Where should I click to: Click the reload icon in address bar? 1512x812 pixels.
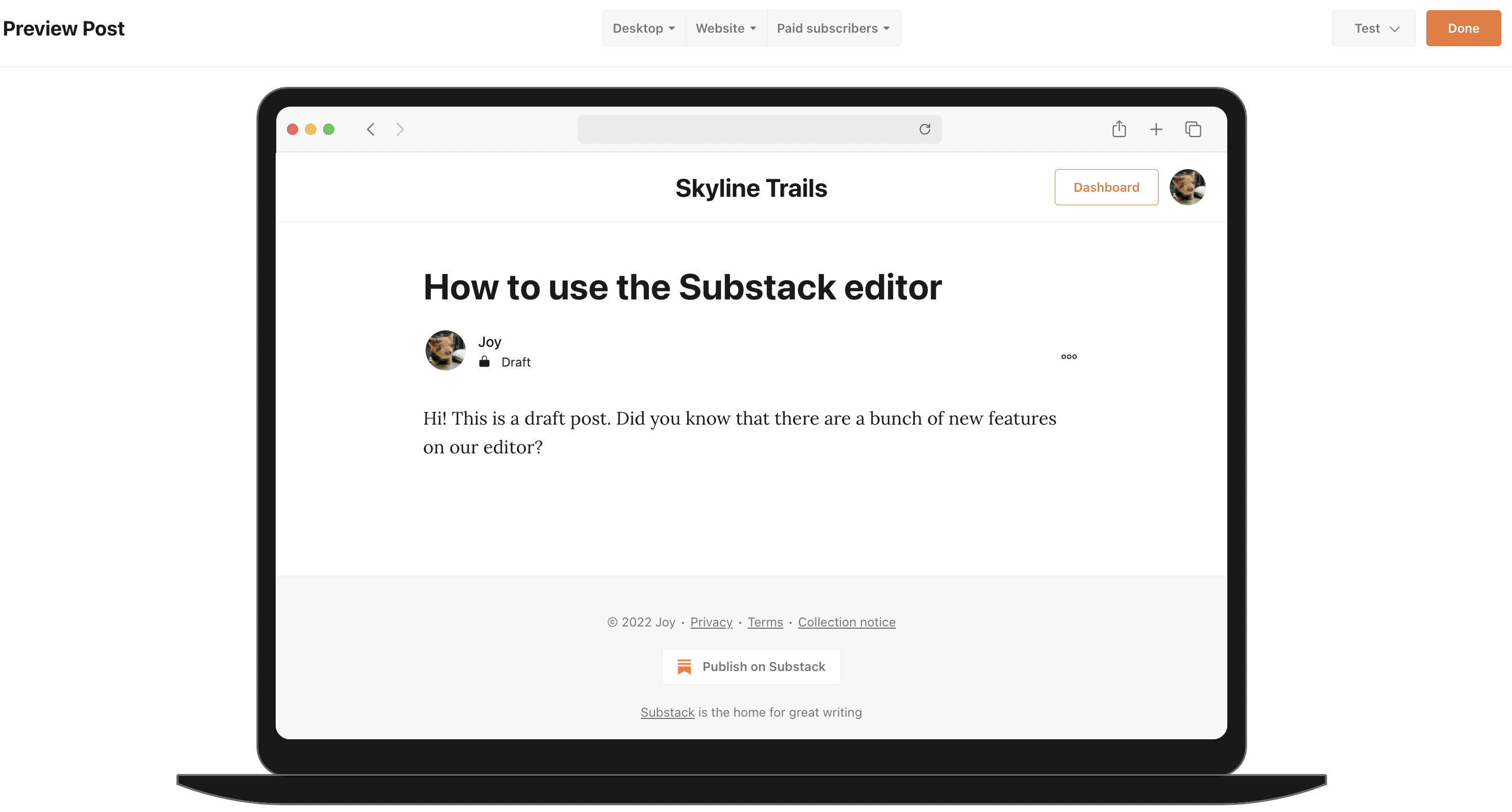tap(925, 129)
